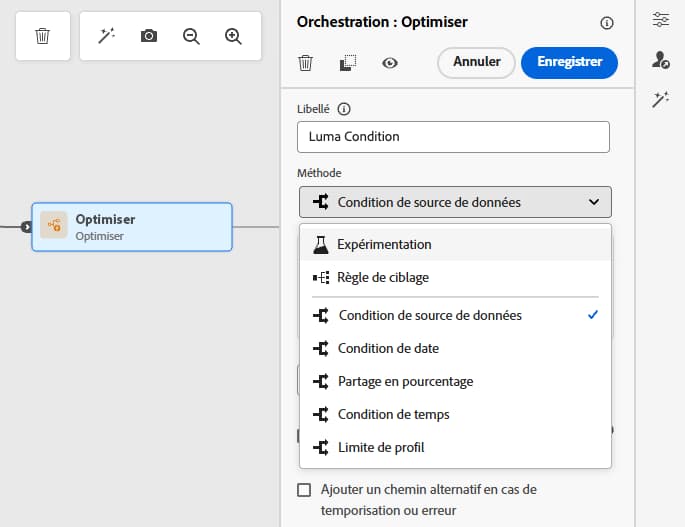Click the Annuler button
The image size is (685, 527).
click(x=476, y=62)
